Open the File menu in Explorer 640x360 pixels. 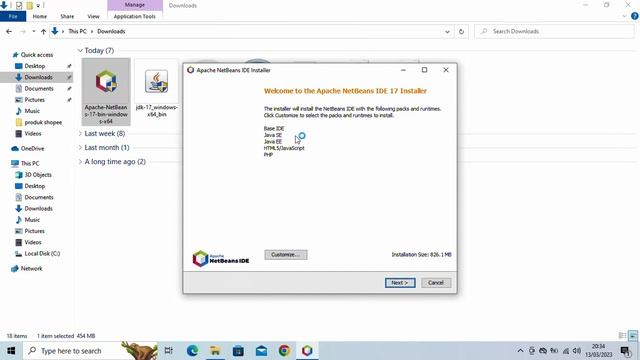click(13, 16)
